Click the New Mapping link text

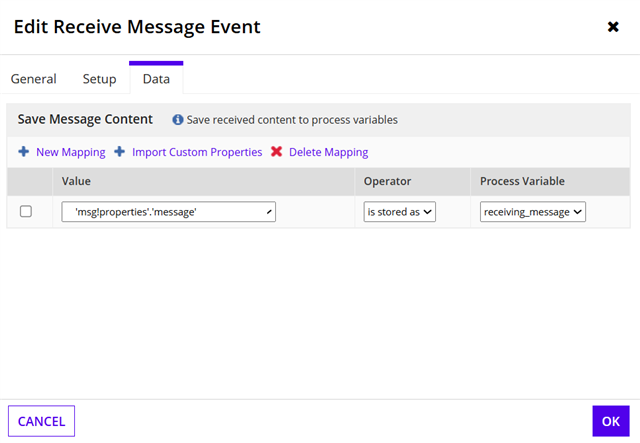[x=70, y=152]
